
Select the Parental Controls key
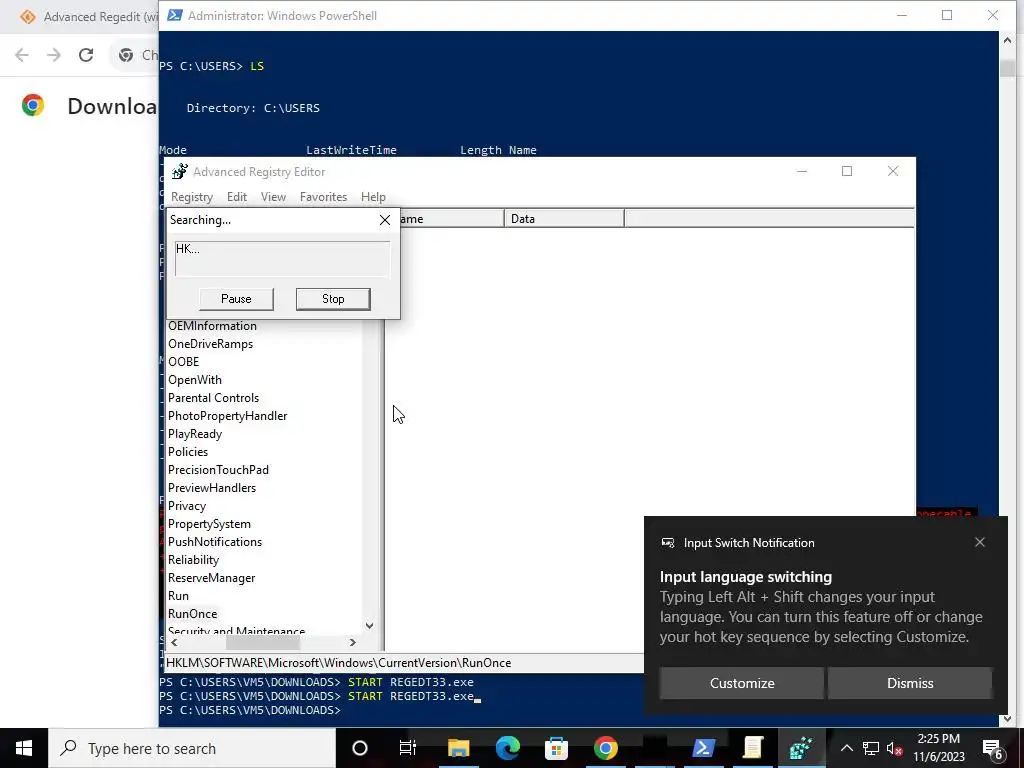pos(214,398)
